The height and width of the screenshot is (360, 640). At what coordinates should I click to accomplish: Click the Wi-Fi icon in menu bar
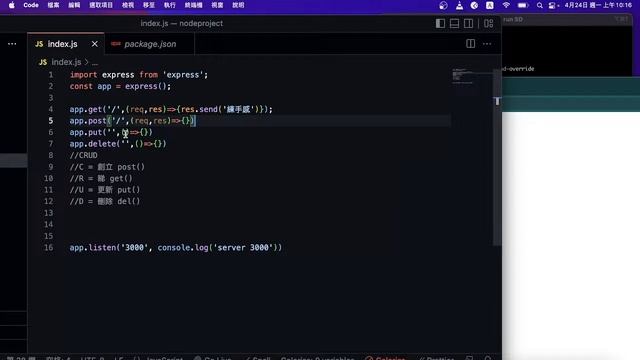506,5
